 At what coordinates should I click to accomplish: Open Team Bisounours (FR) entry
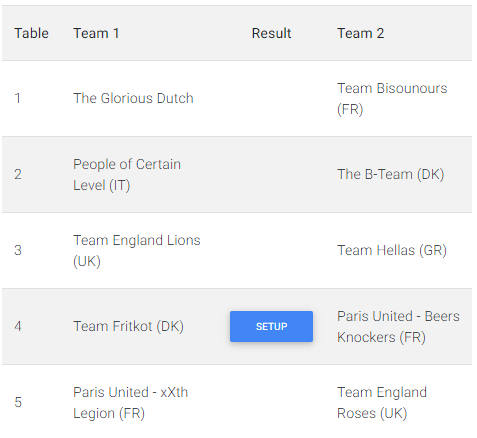(x=392, y=99)
